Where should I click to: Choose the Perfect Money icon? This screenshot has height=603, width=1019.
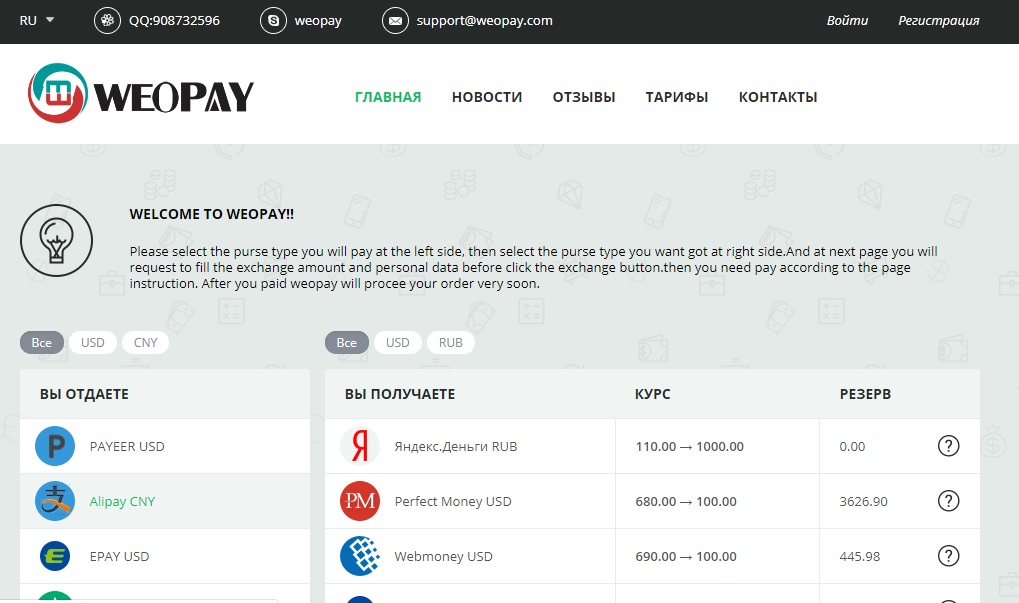tap(360, 501)
